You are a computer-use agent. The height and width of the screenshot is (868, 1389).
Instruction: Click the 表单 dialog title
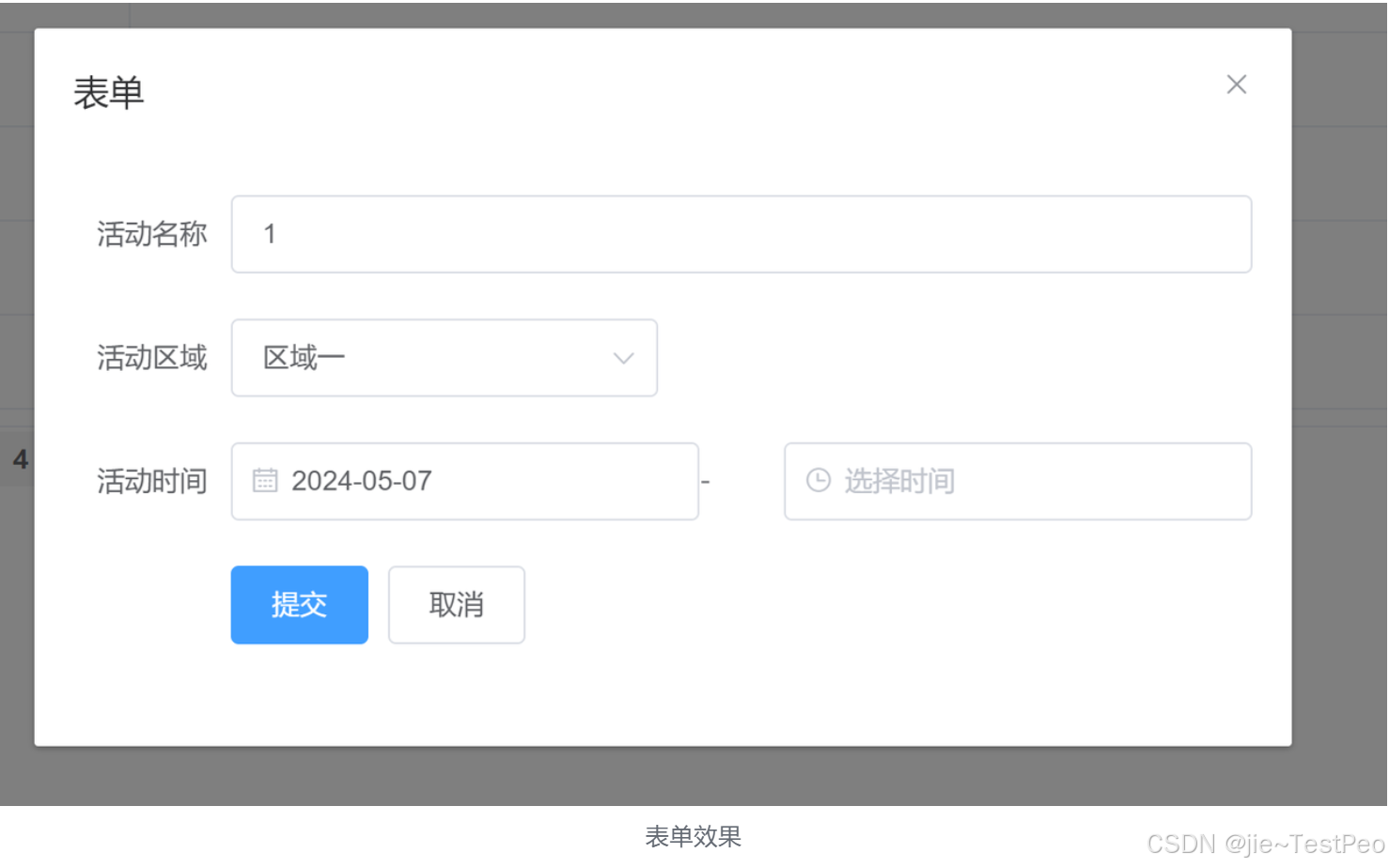(108, 91)
